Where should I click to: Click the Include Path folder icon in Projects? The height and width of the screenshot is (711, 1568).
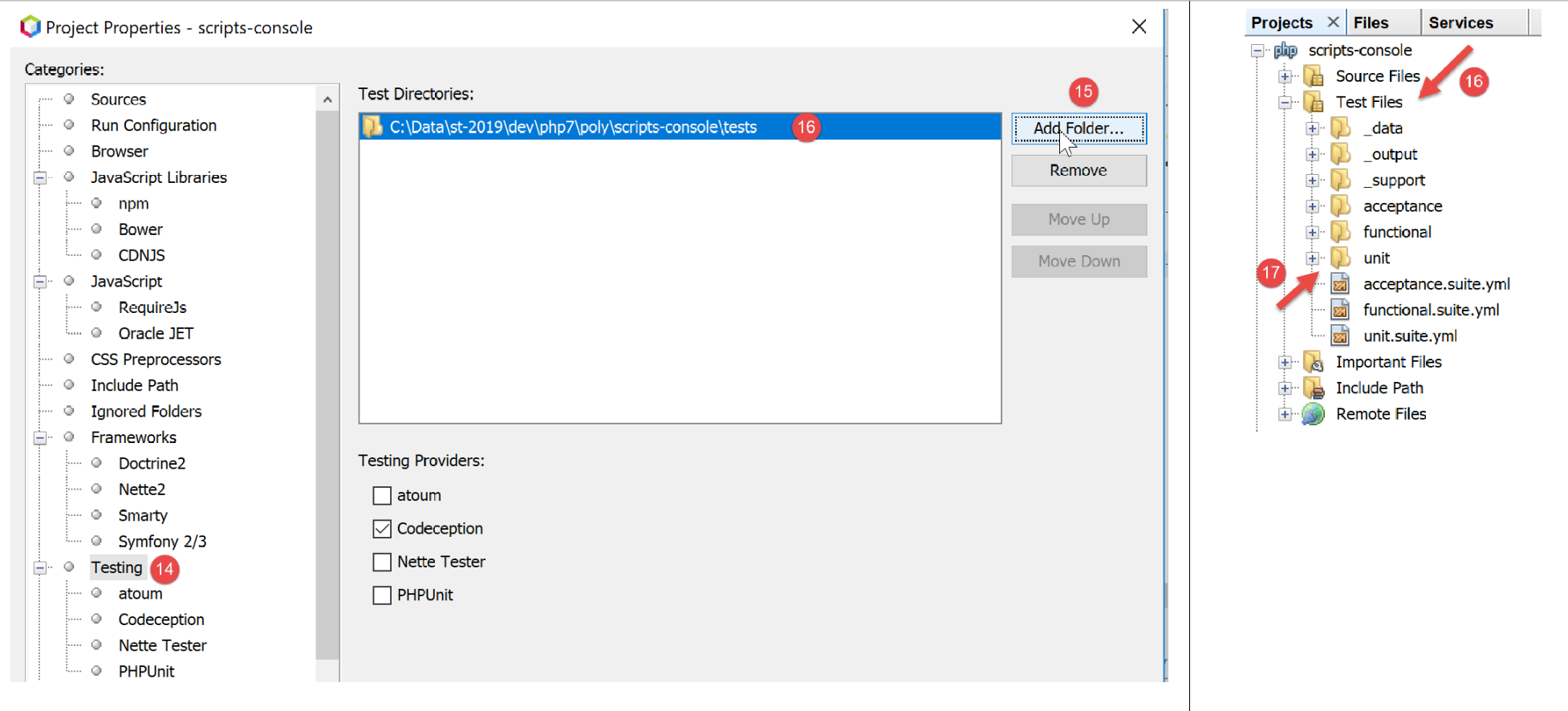point(1314,388)
